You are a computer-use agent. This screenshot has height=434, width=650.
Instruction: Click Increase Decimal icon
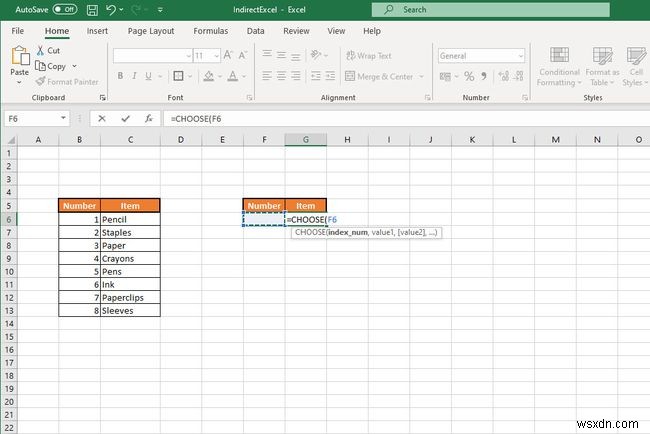pyautogui.click(x=504, y=76)
